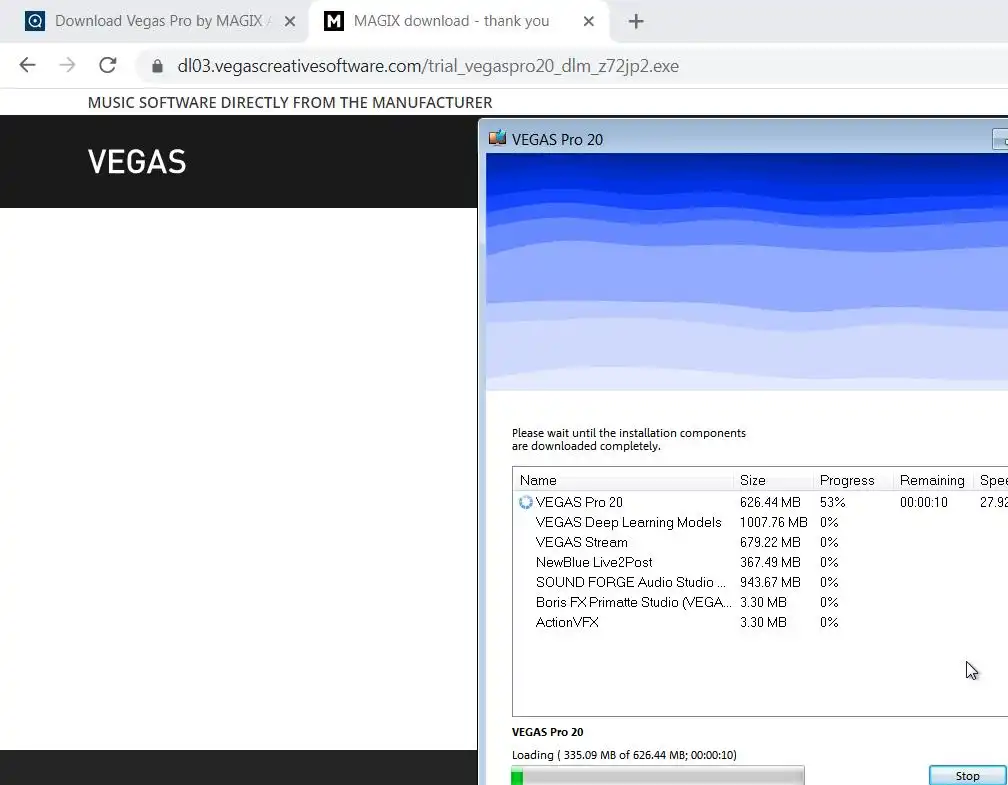
Task: Click the 1007.76 MB size cell
Action: tap(773, 522)
